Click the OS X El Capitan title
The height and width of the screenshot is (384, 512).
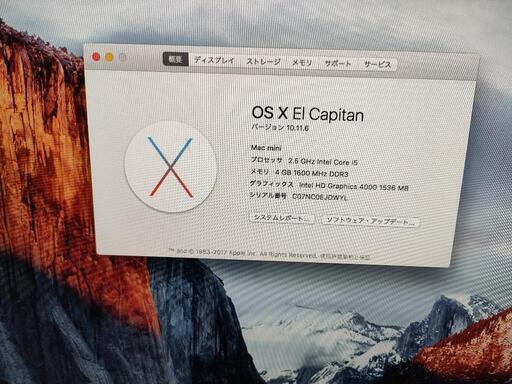pos(307,113)
